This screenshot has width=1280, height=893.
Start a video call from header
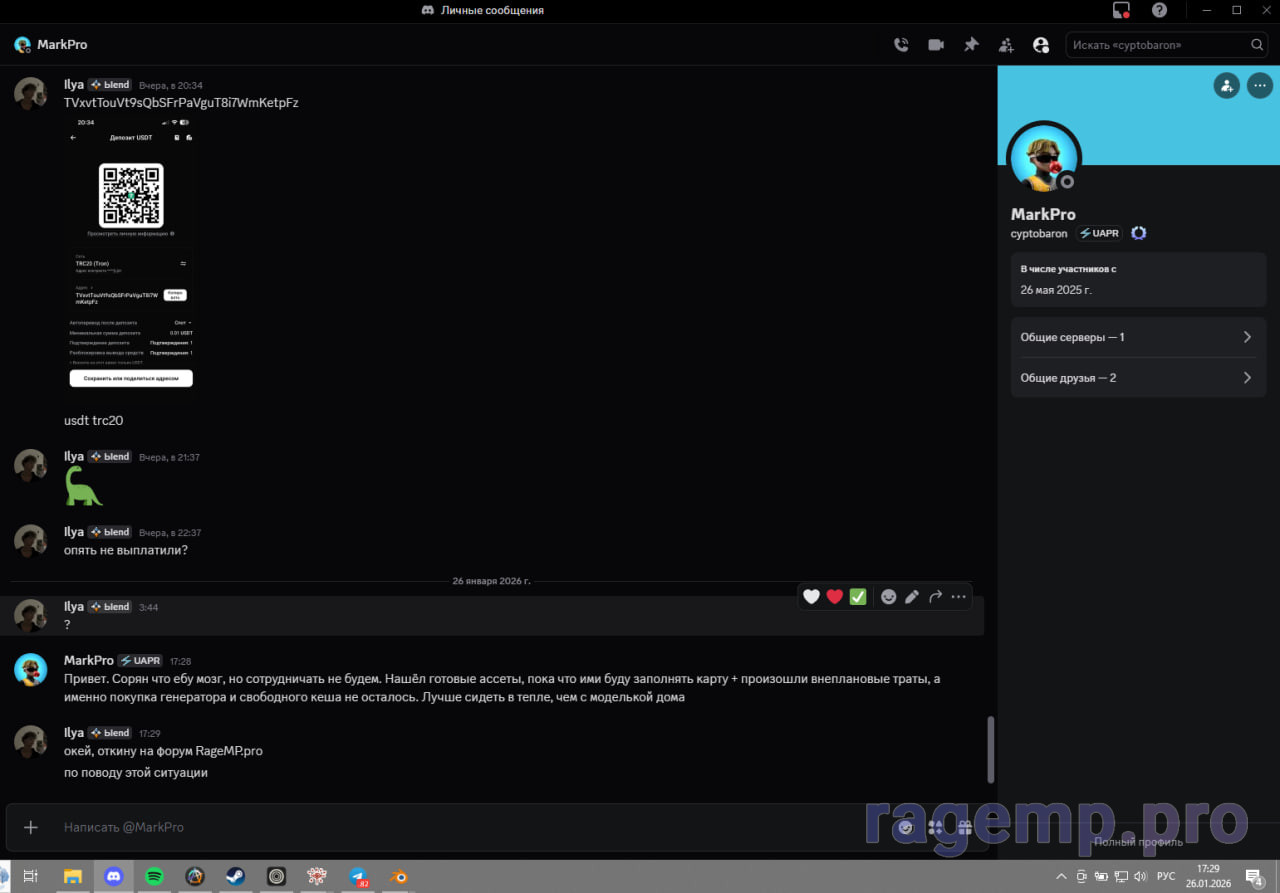click(936, 45)
